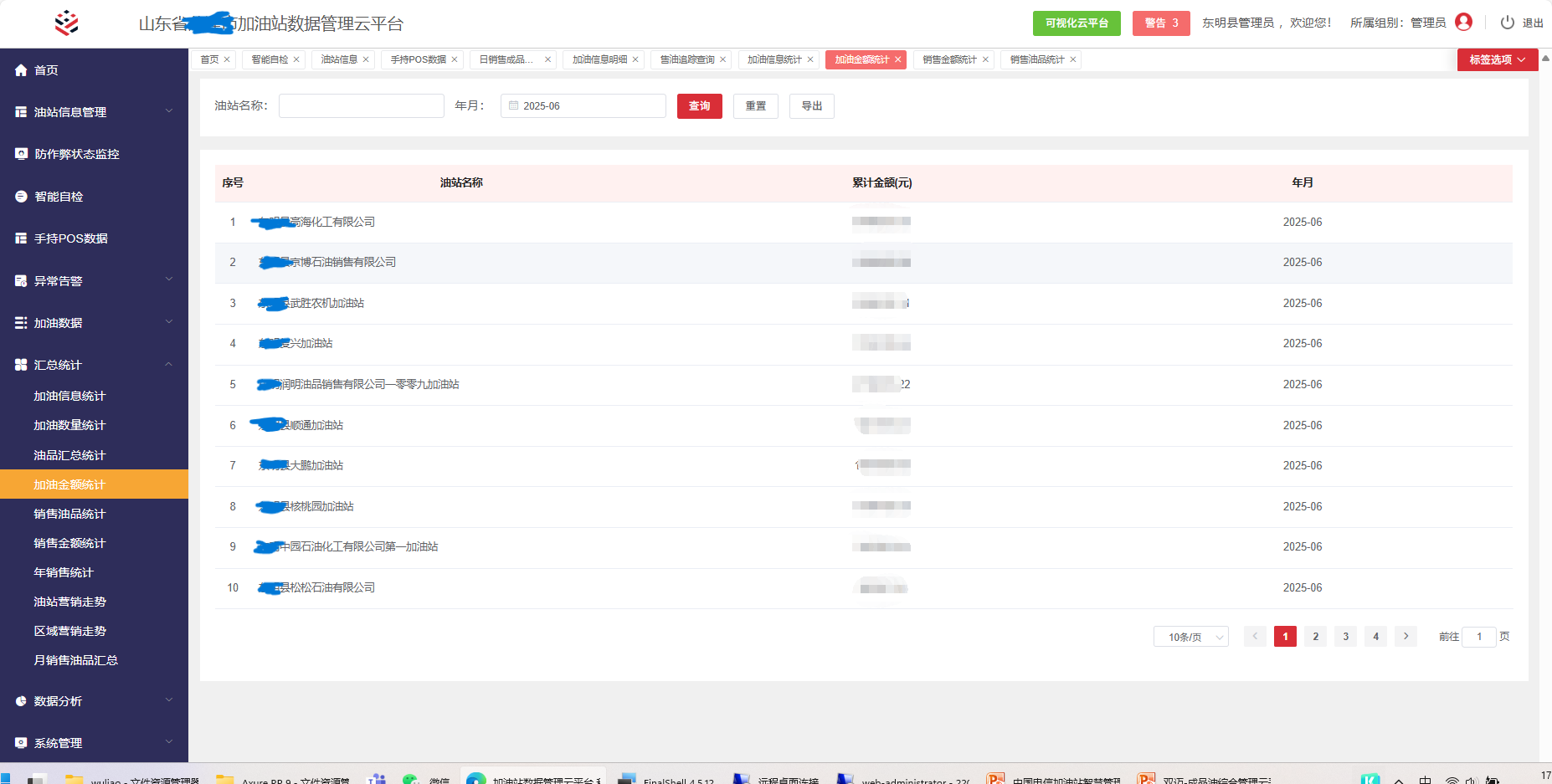1552x784 pixels.
Task: Click the red 查询 button
Action: (700, 106)
